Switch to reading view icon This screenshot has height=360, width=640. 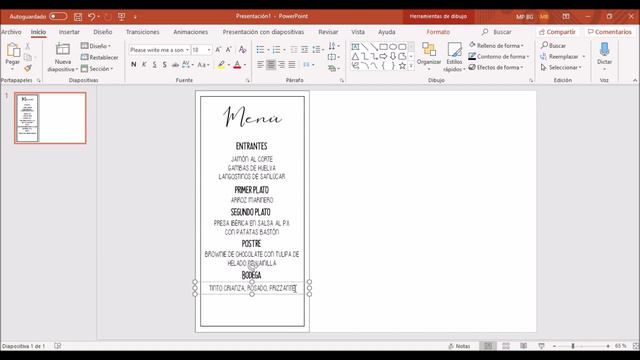[524, 346]
